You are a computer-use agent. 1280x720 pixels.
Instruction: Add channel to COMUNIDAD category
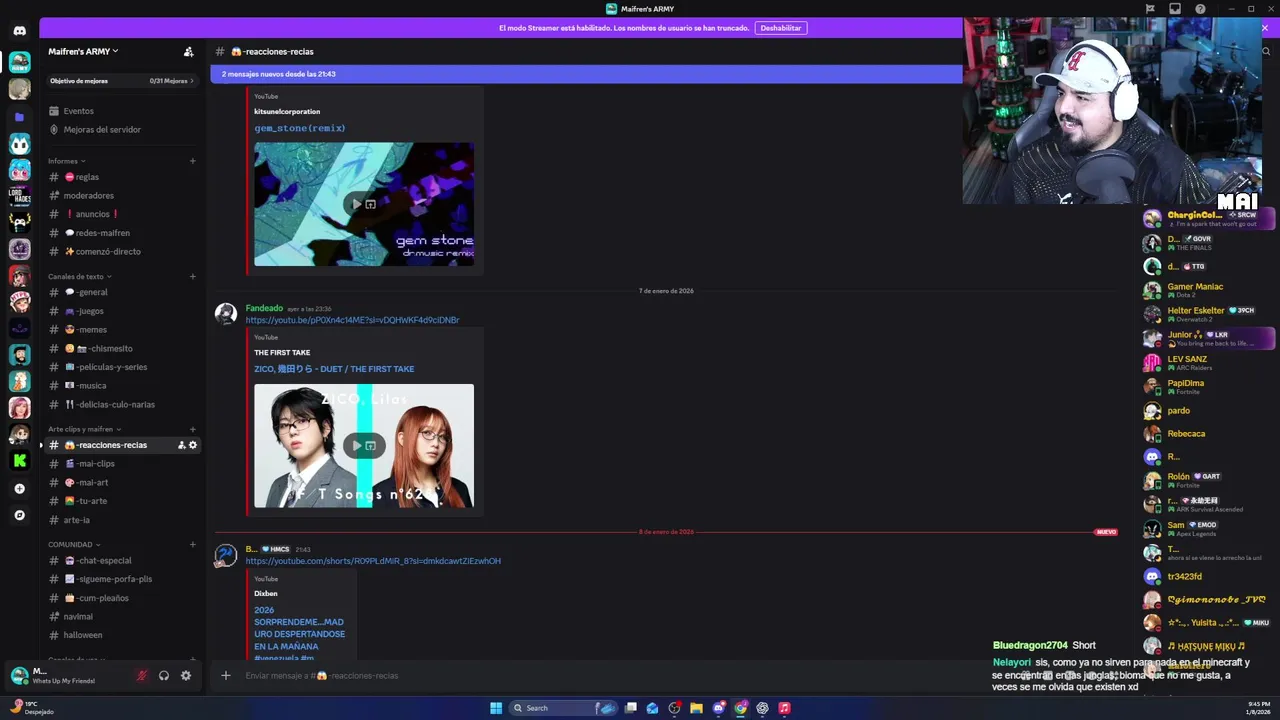pyautogui.click(x=192, y=544)
